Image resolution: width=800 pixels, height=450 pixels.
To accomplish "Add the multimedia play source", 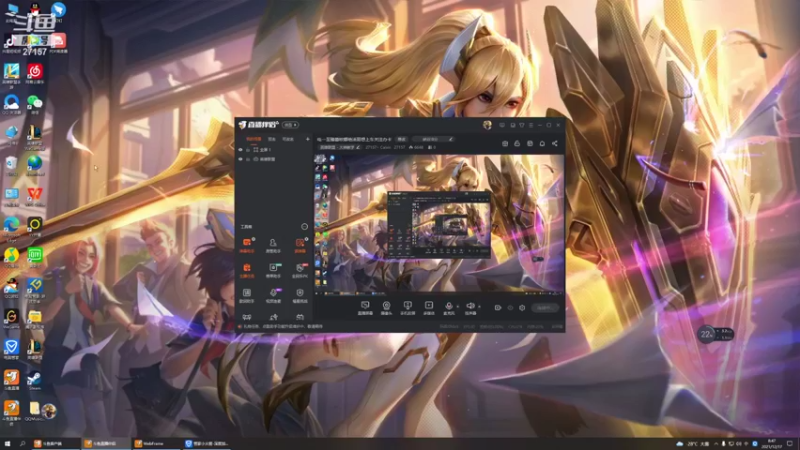I will pyautogui.click(x=429, y=308).
